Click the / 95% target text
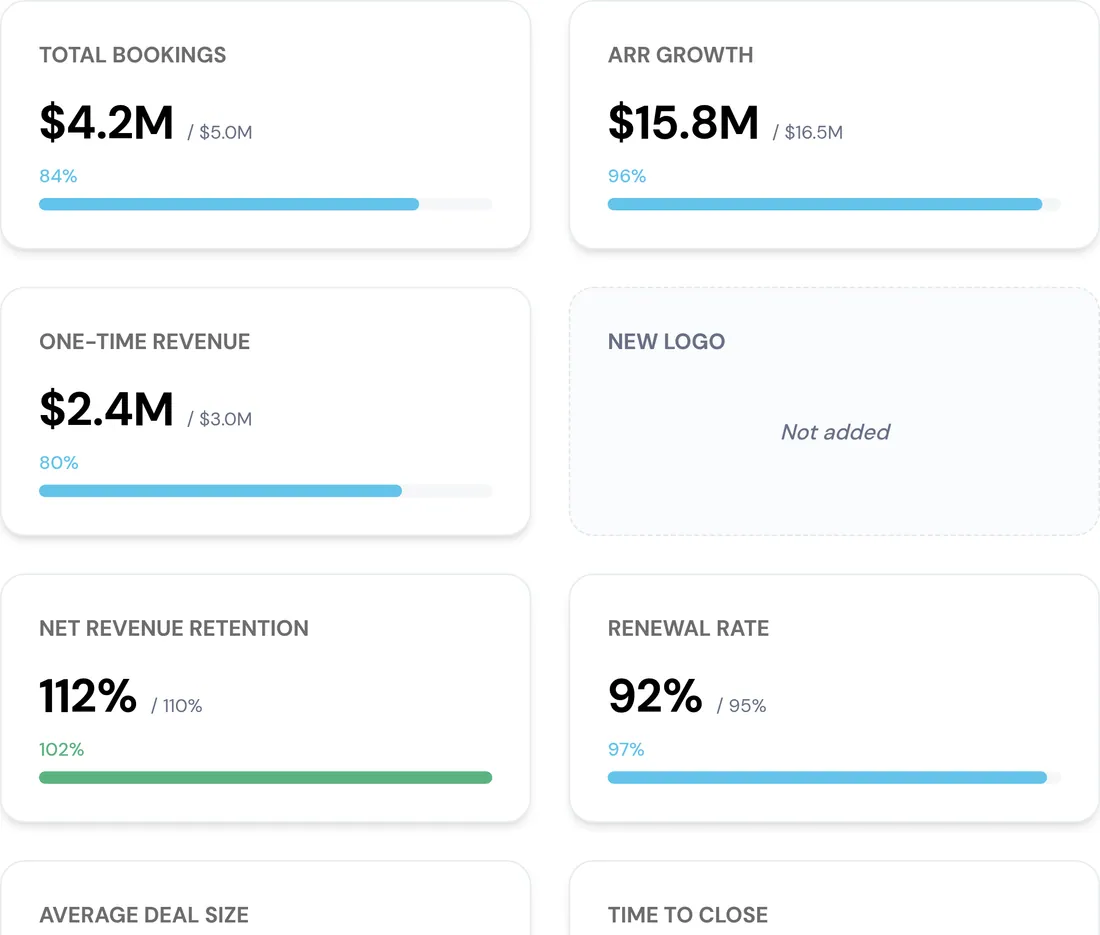This screenshot has height=935, width=1100. click(742, 706)
